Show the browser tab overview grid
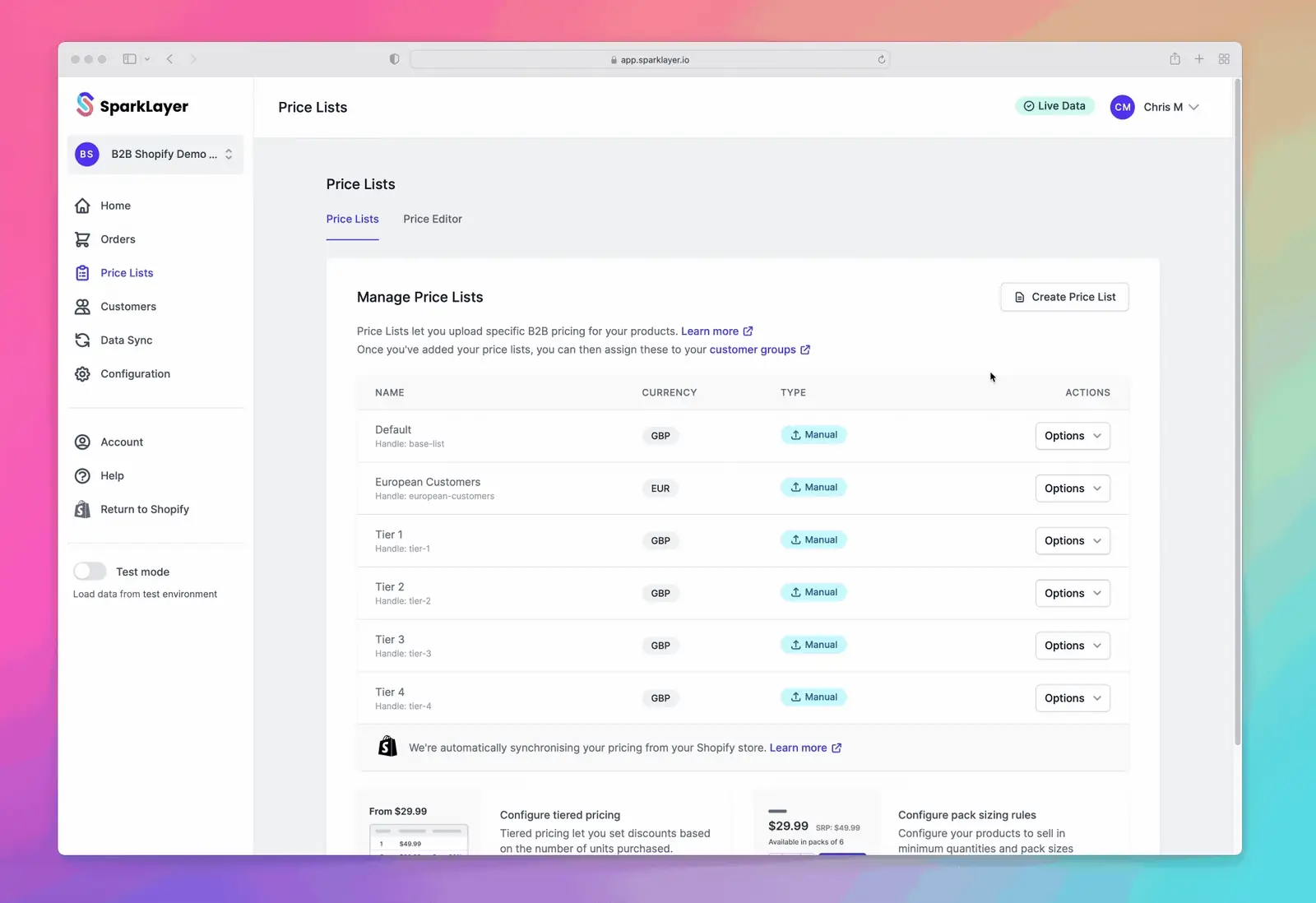 click(1224, 59)
